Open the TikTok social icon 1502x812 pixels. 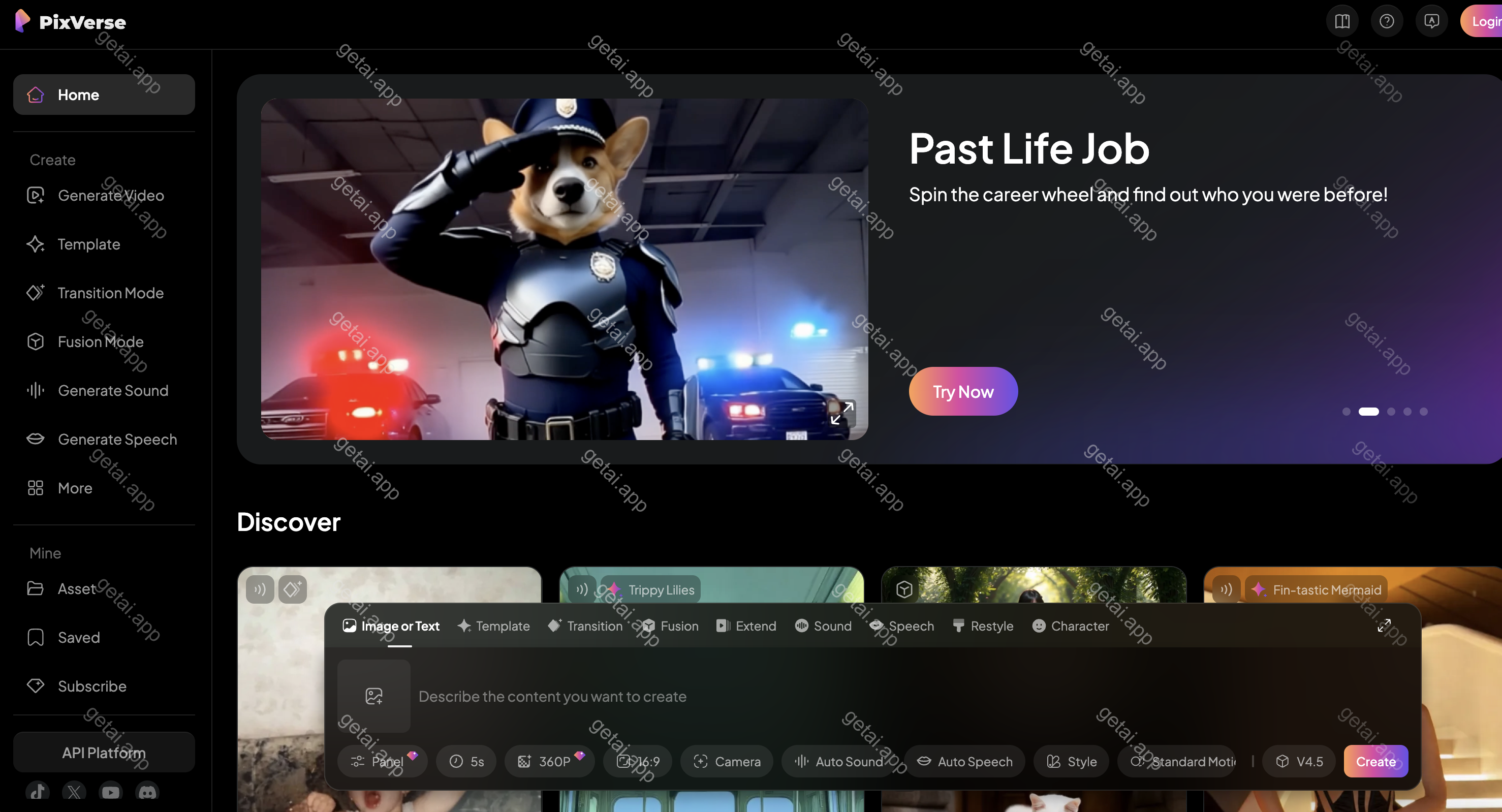click(37, 792)
